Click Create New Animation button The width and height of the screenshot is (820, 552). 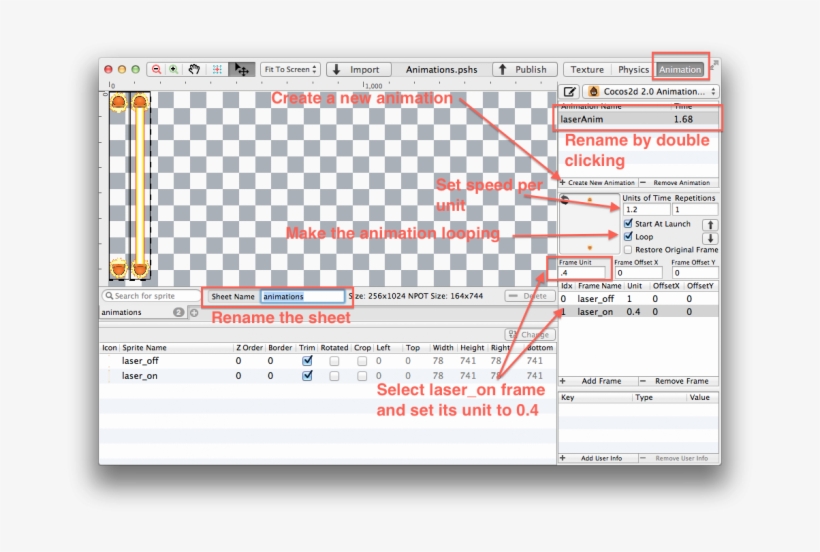pyautogui.click(x=597, y=183)
